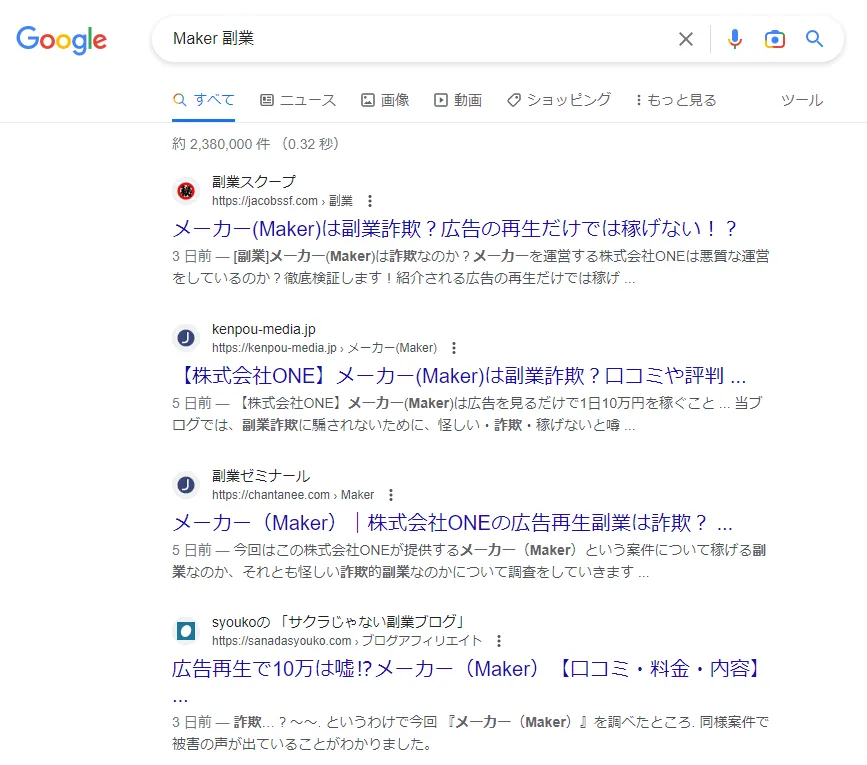The image size is (867, 765).
Task: Start voice search with the microphone icon
Action: pos(735,39)
